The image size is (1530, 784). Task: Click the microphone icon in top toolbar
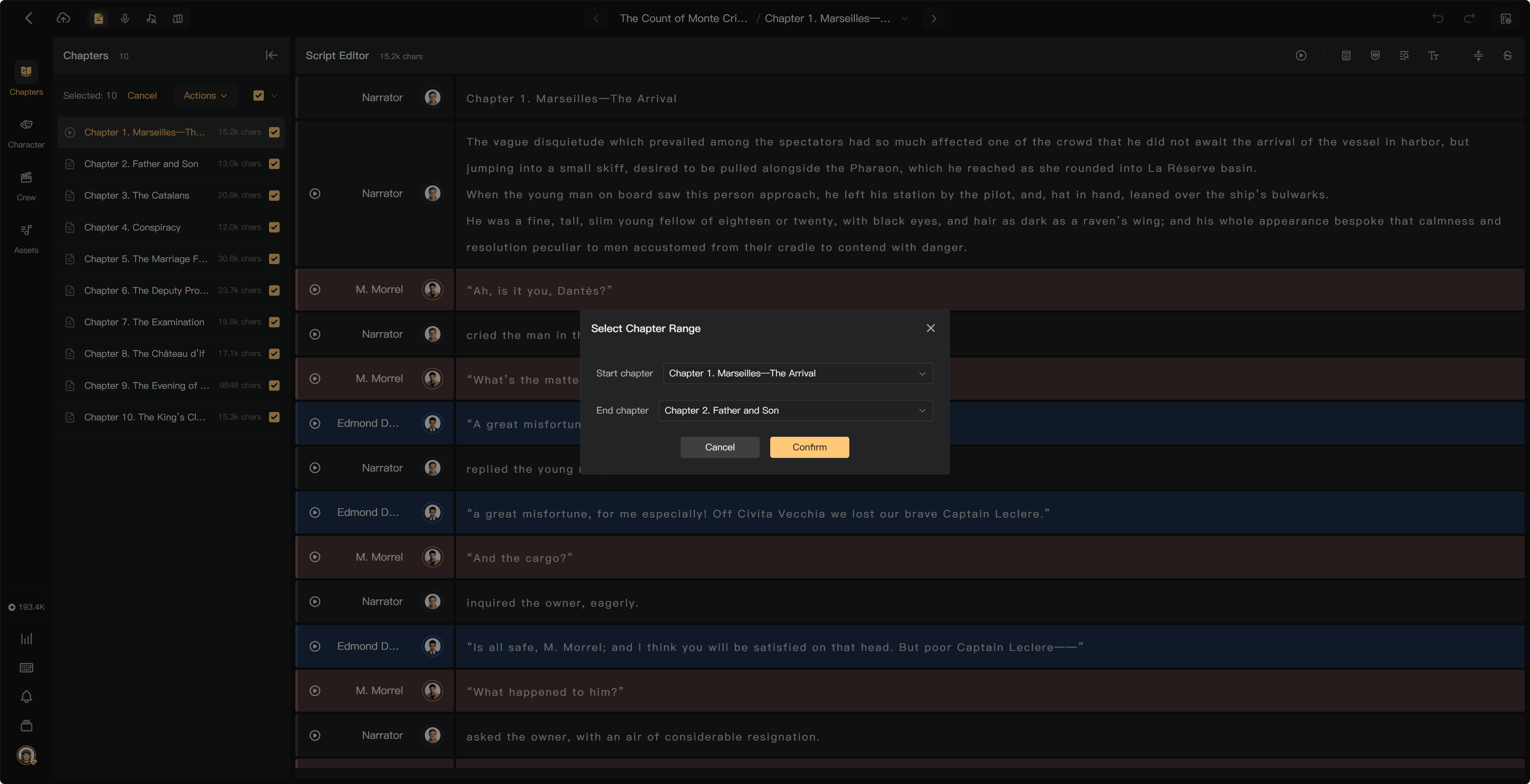coord(125,18)
